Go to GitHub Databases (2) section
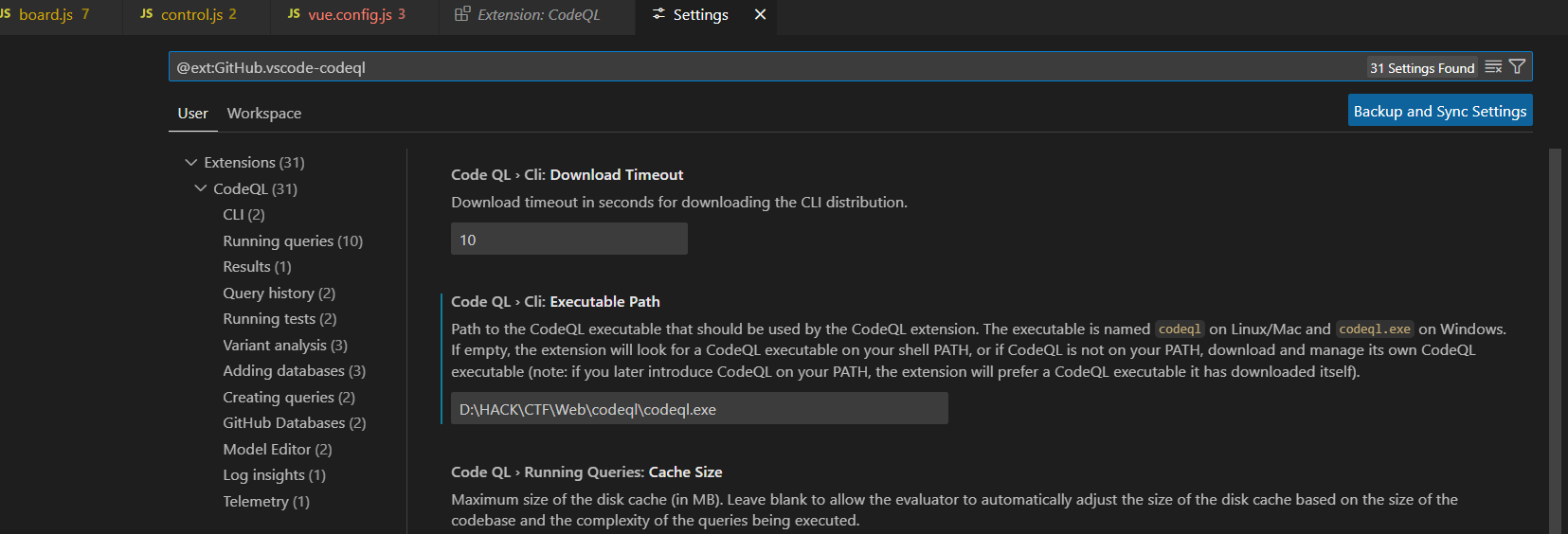This screenshot has width=1568, height=534. tap(294, 423)
